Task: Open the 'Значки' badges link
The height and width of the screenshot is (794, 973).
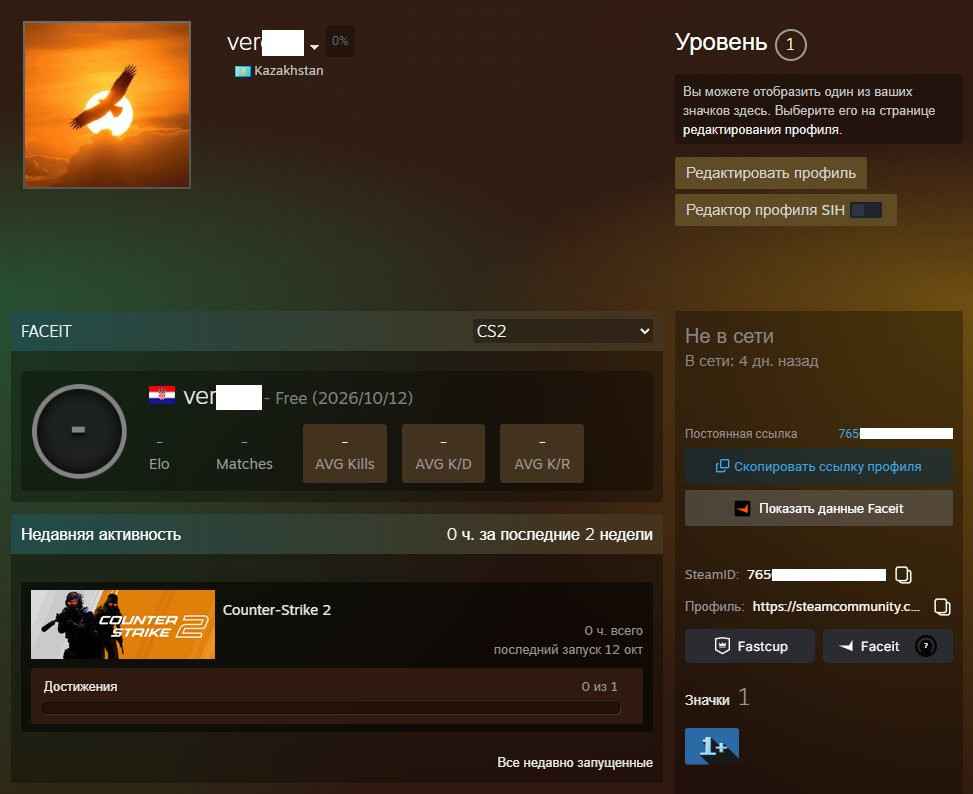Action: tap(707, 700)
